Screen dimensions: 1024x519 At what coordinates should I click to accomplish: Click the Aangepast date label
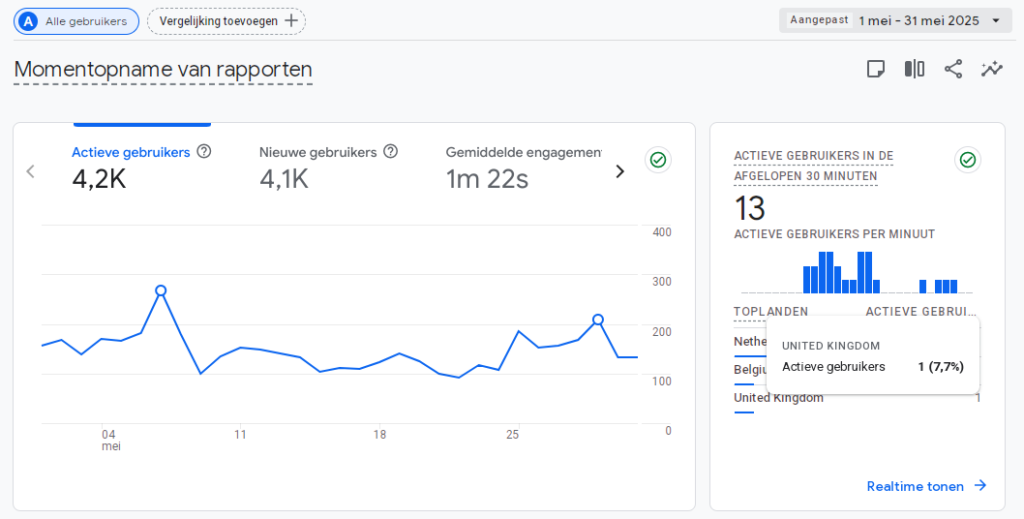819,20
